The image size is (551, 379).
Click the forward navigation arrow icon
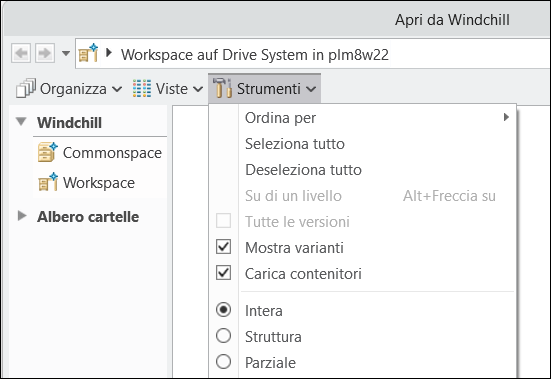[x=45, y=53]
